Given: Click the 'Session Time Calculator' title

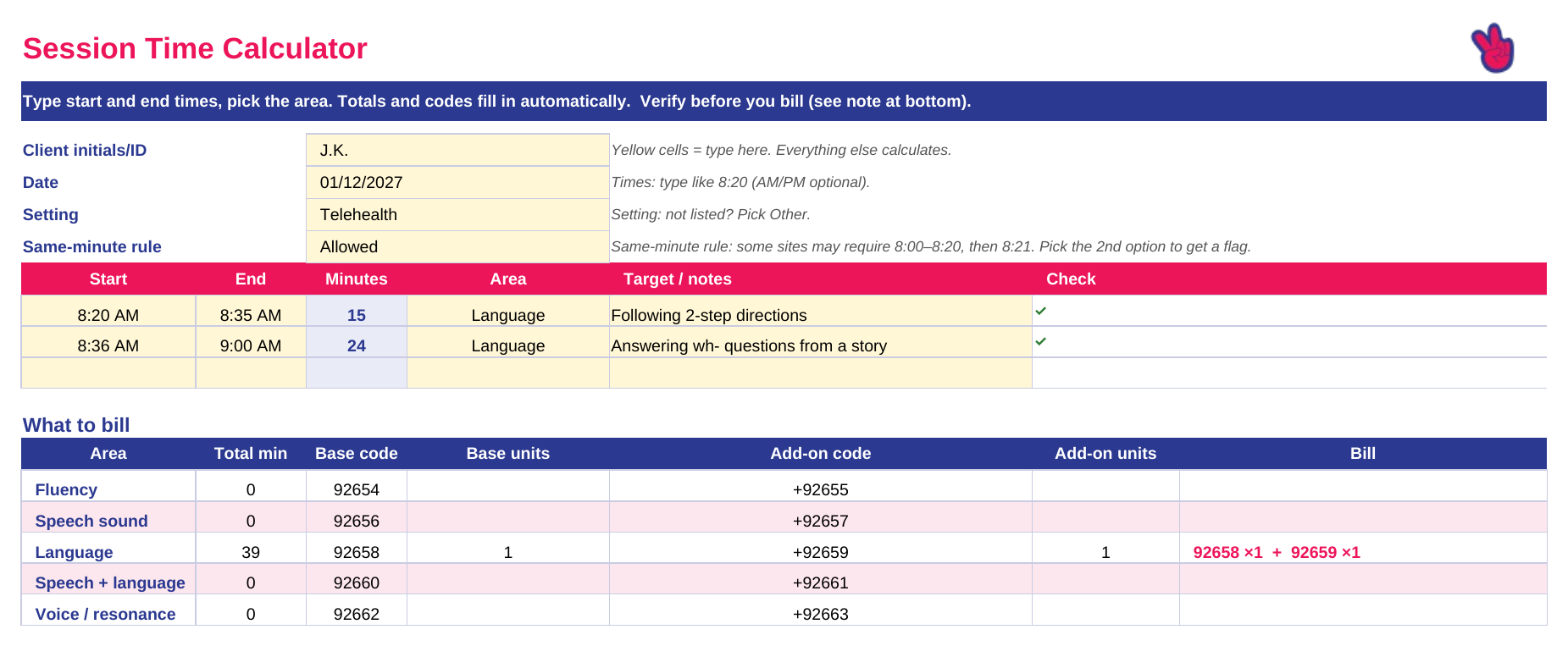Looking at the screenshot, I should pos(195,48).
